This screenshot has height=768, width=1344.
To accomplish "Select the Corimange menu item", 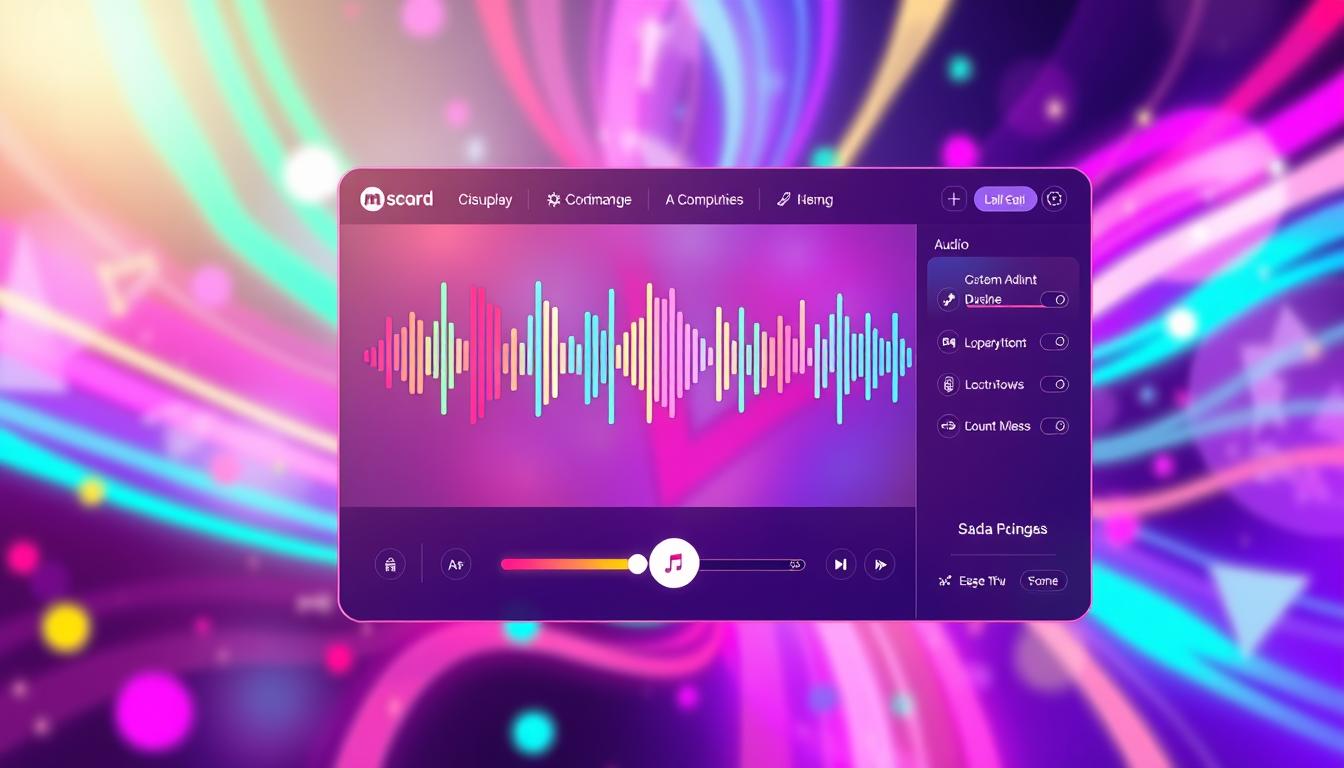I will (x=589, y=199).
